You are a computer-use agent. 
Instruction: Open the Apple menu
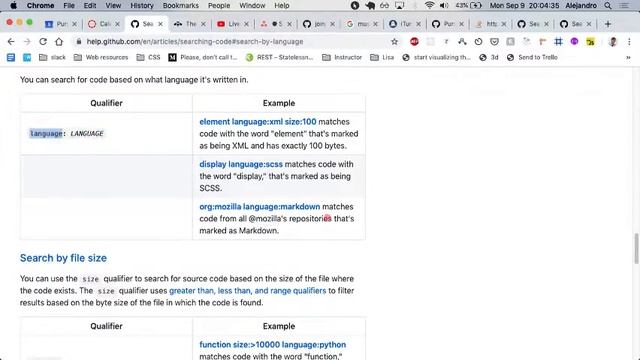tap(13, 6)
